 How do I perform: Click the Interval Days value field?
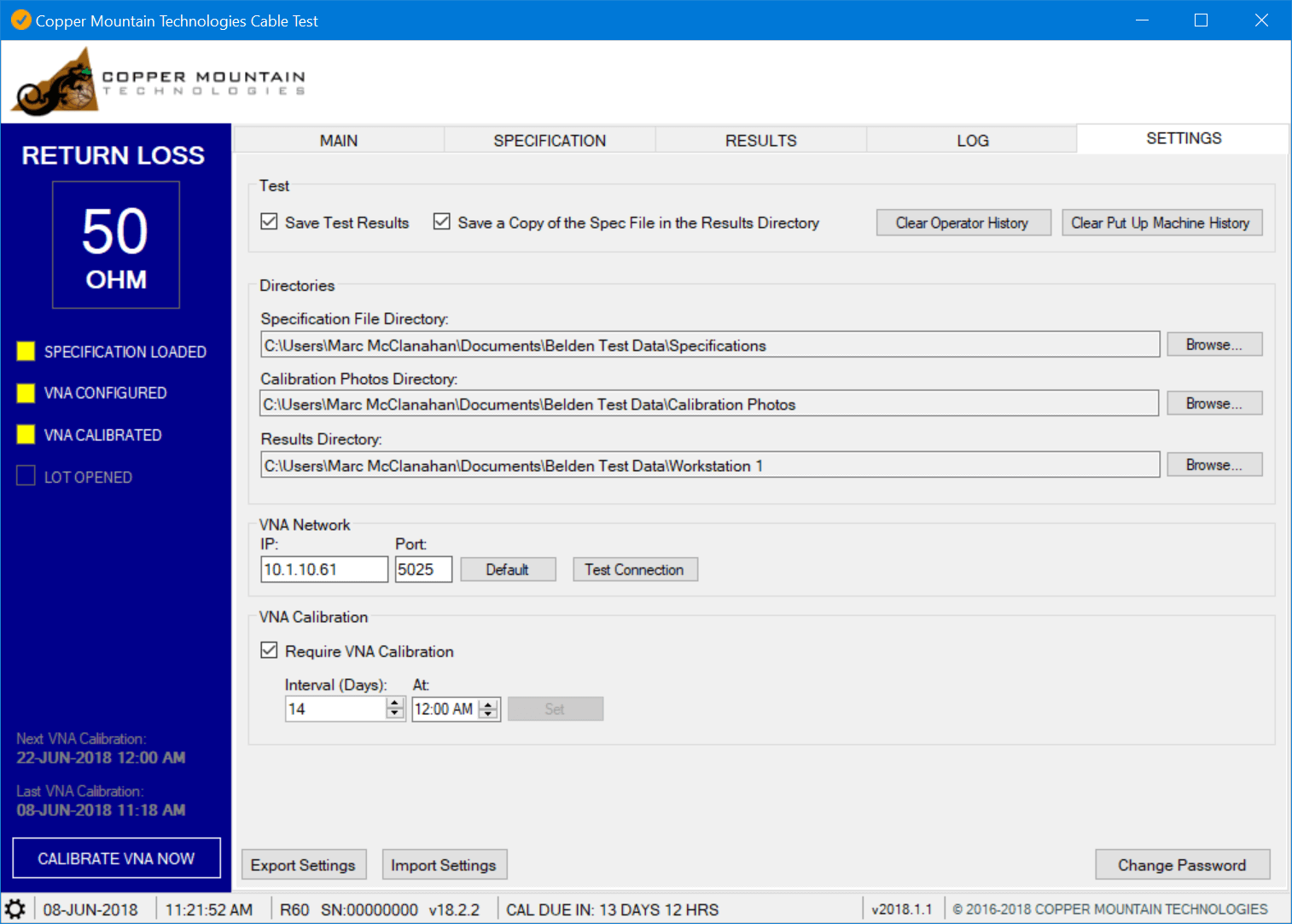coord(335,709)
